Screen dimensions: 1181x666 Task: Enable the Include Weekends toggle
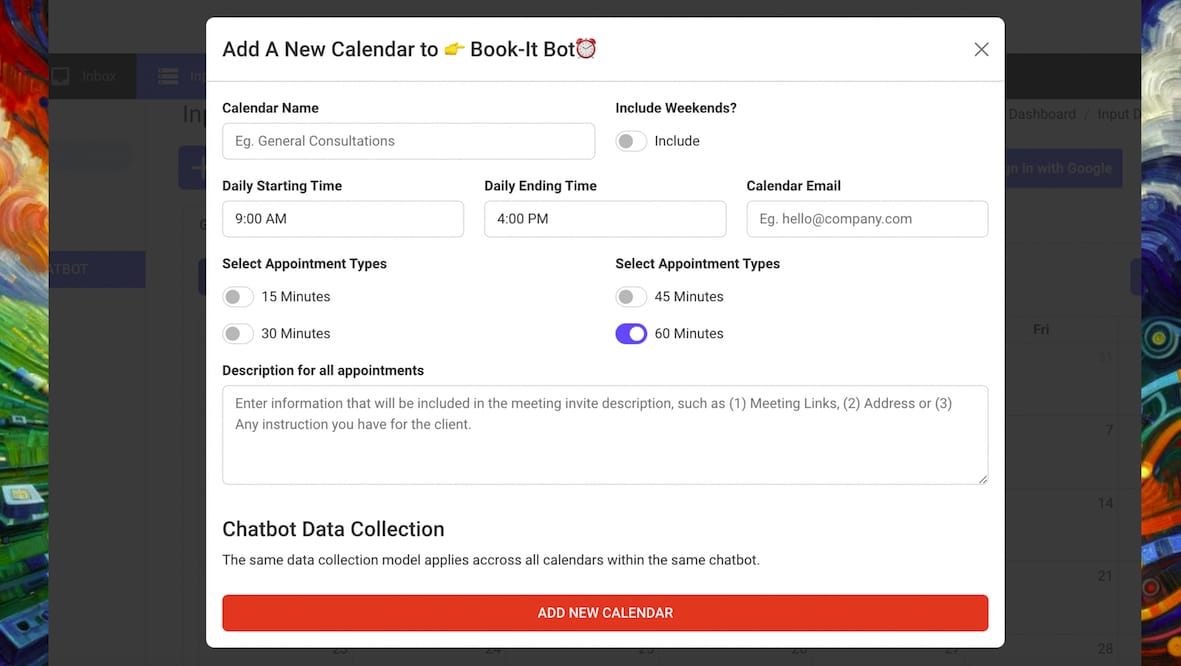click(631, 141)
